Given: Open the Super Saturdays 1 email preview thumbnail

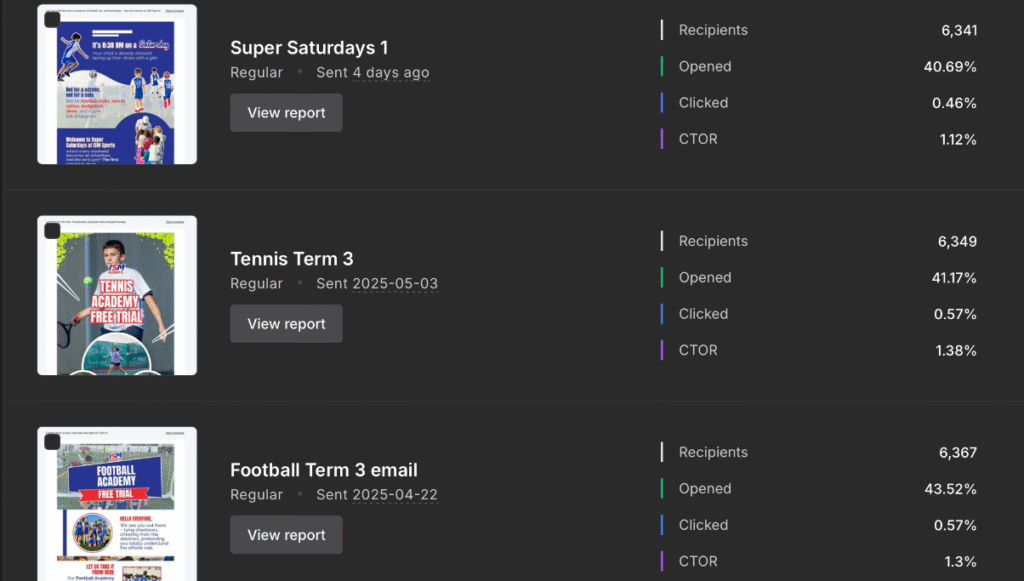Looking at the screenshot, I should coord(117,90).
